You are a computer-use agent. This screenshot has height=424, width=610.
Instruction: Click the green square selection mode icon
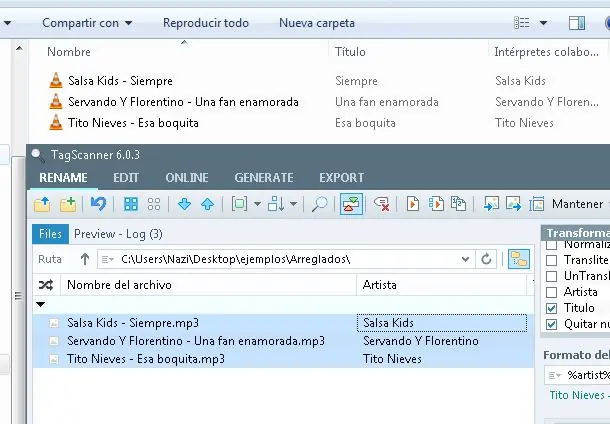[239, 204]
